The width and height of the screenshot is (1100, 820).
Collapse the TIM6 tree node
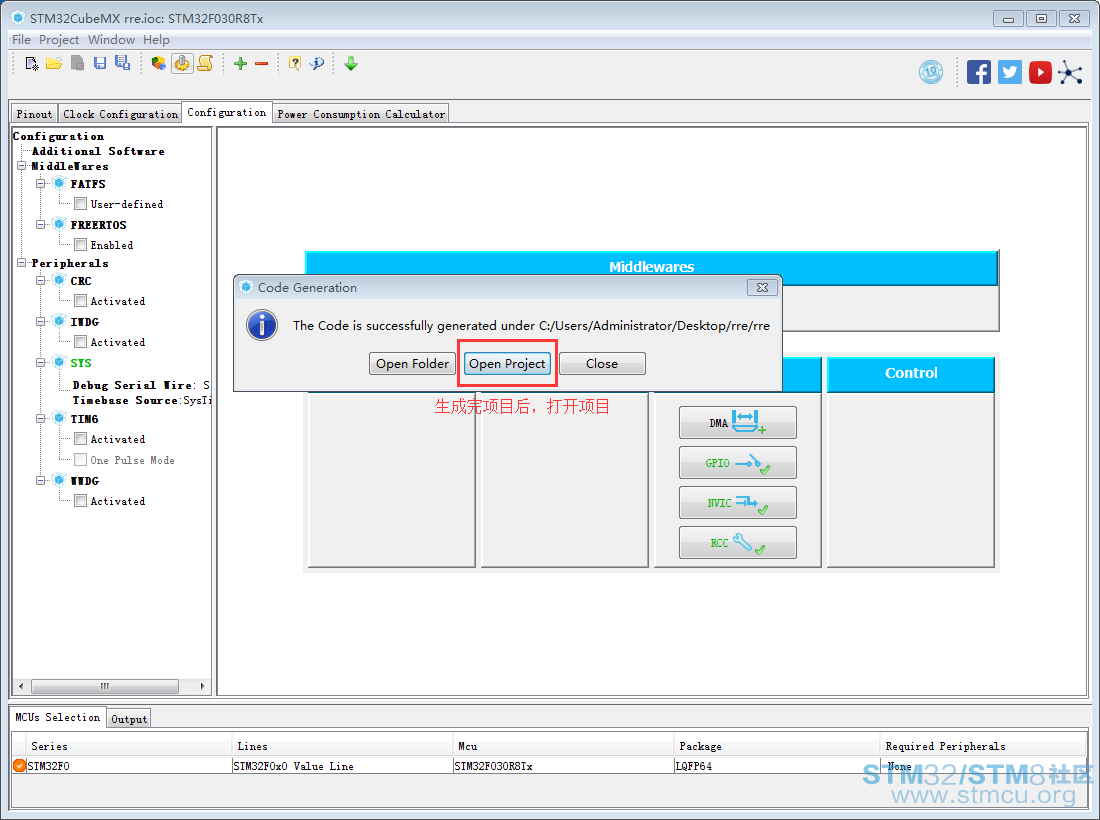[x=41, y=418]
